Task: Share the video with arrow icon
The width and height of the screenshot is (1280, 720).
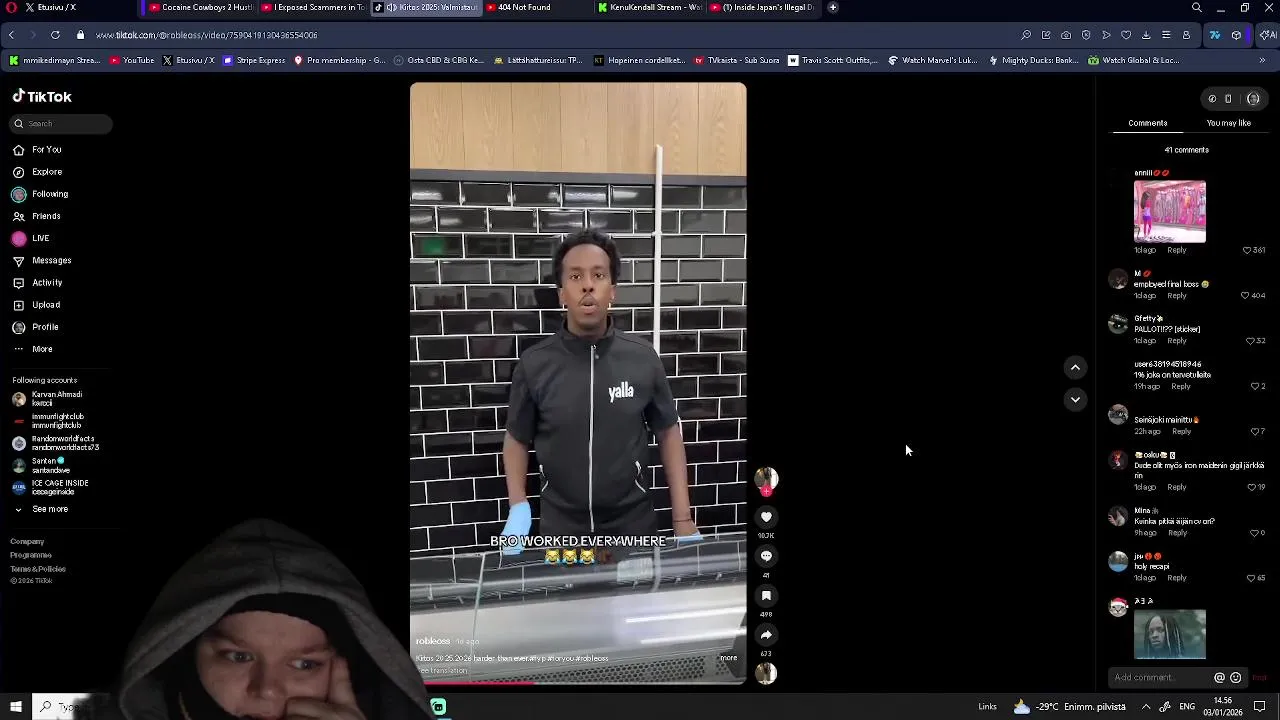Action: [x=766, y=635]
